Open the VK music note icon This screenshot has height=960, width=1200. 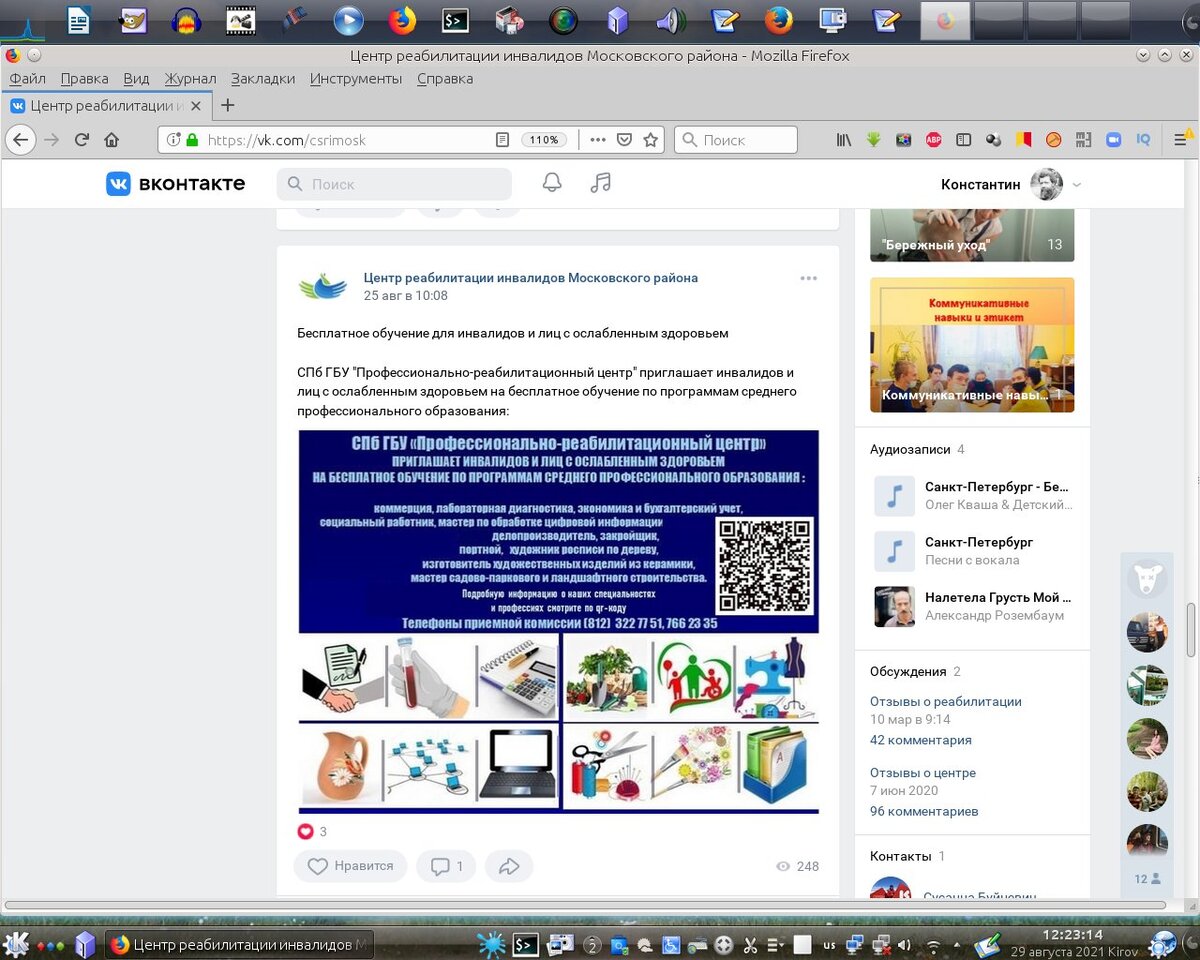pyautogui.click(x=600, y=183)
